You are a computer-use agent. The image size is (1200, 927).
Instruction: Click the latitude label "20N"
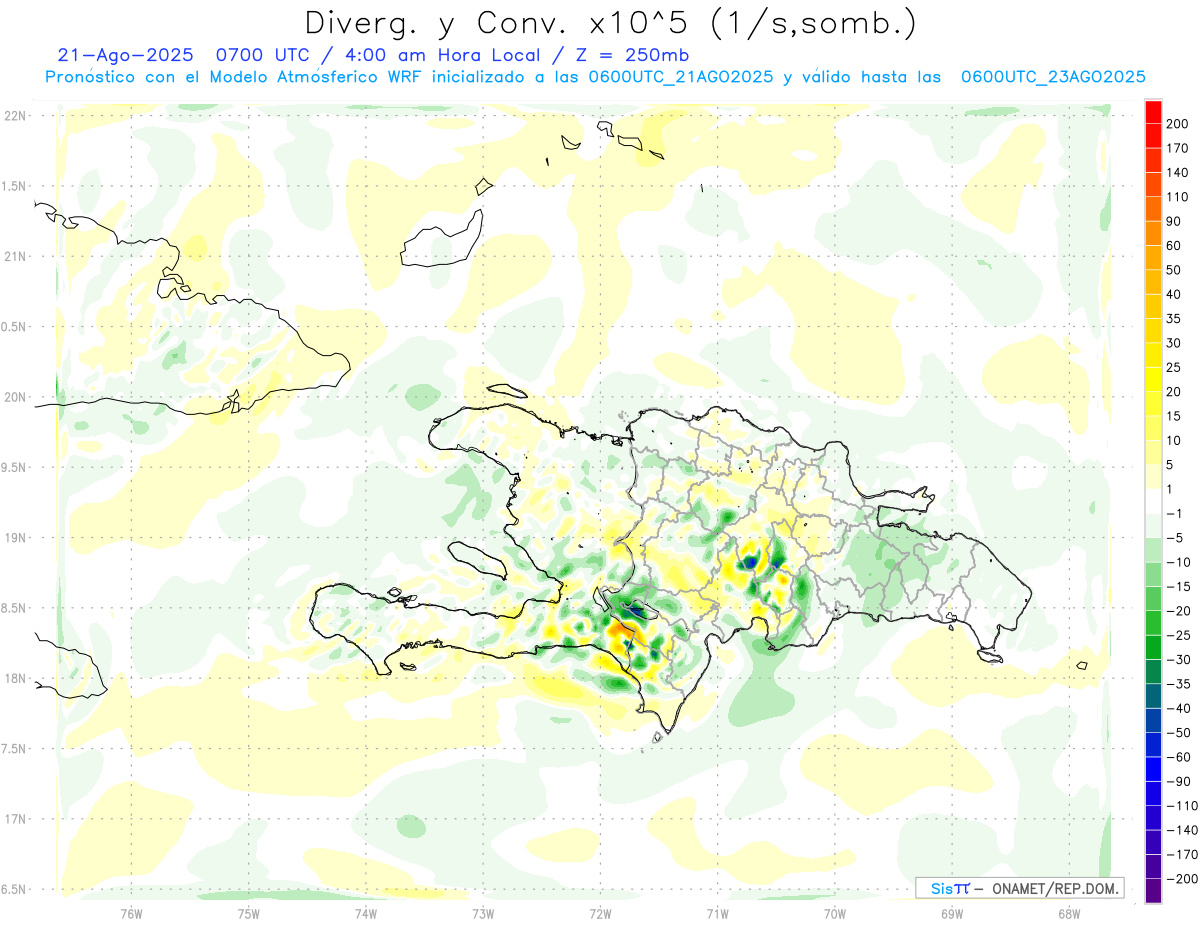15,397
